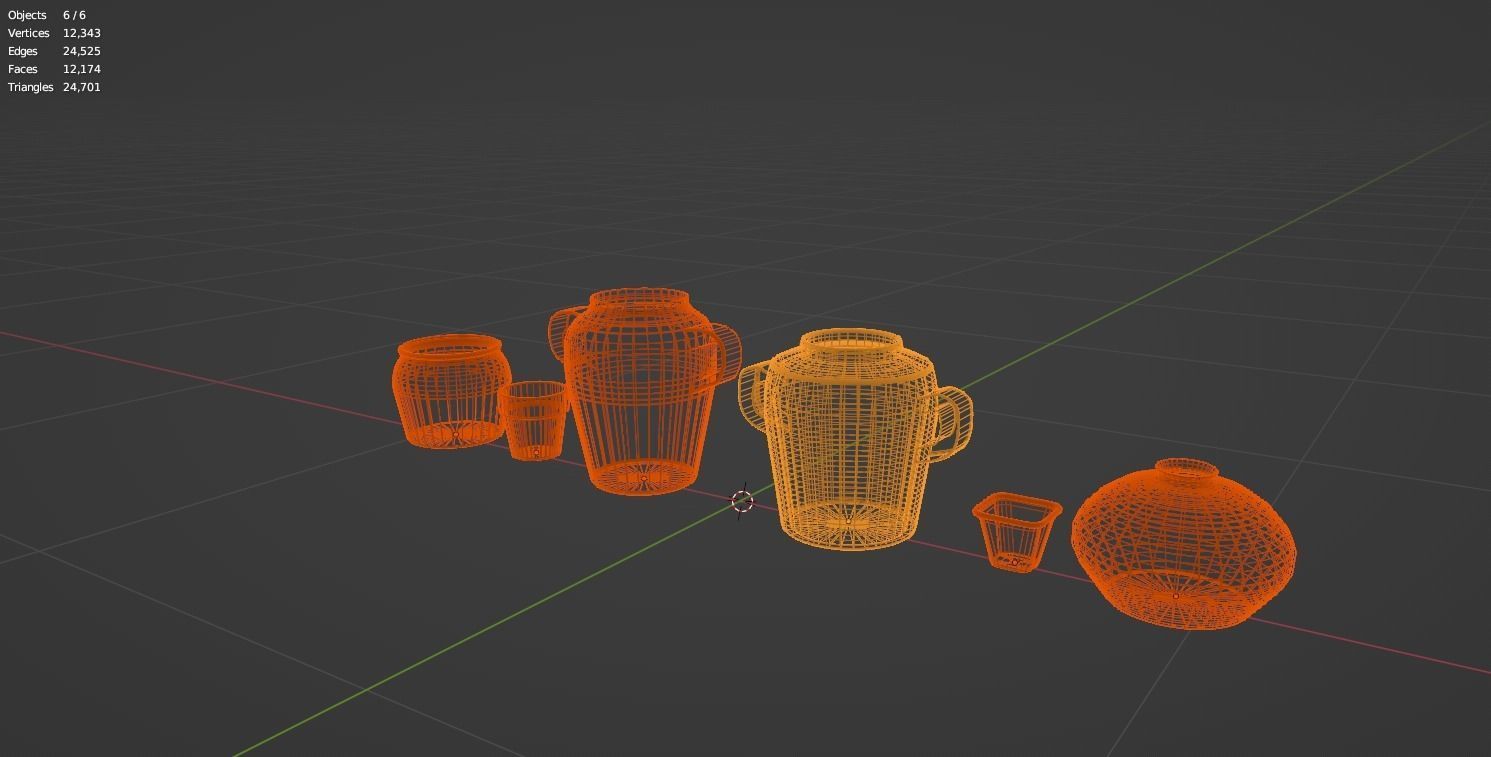This screenshot has height=757, width=1491.
Task: Select the wide flat vase at far right
Action: click(1183, 545)
